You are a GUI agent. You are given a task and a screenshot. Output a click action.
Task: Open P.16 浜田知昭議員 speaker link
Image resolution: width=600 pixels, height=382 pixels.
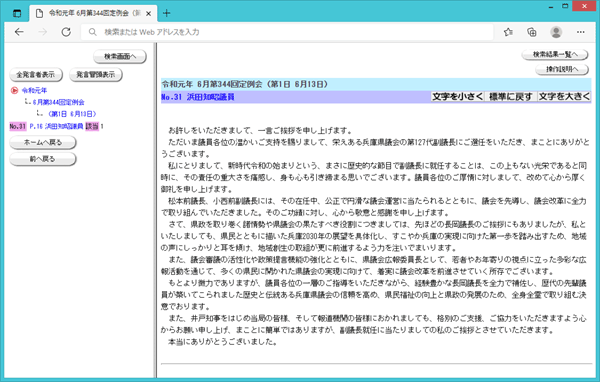point(56,126)
